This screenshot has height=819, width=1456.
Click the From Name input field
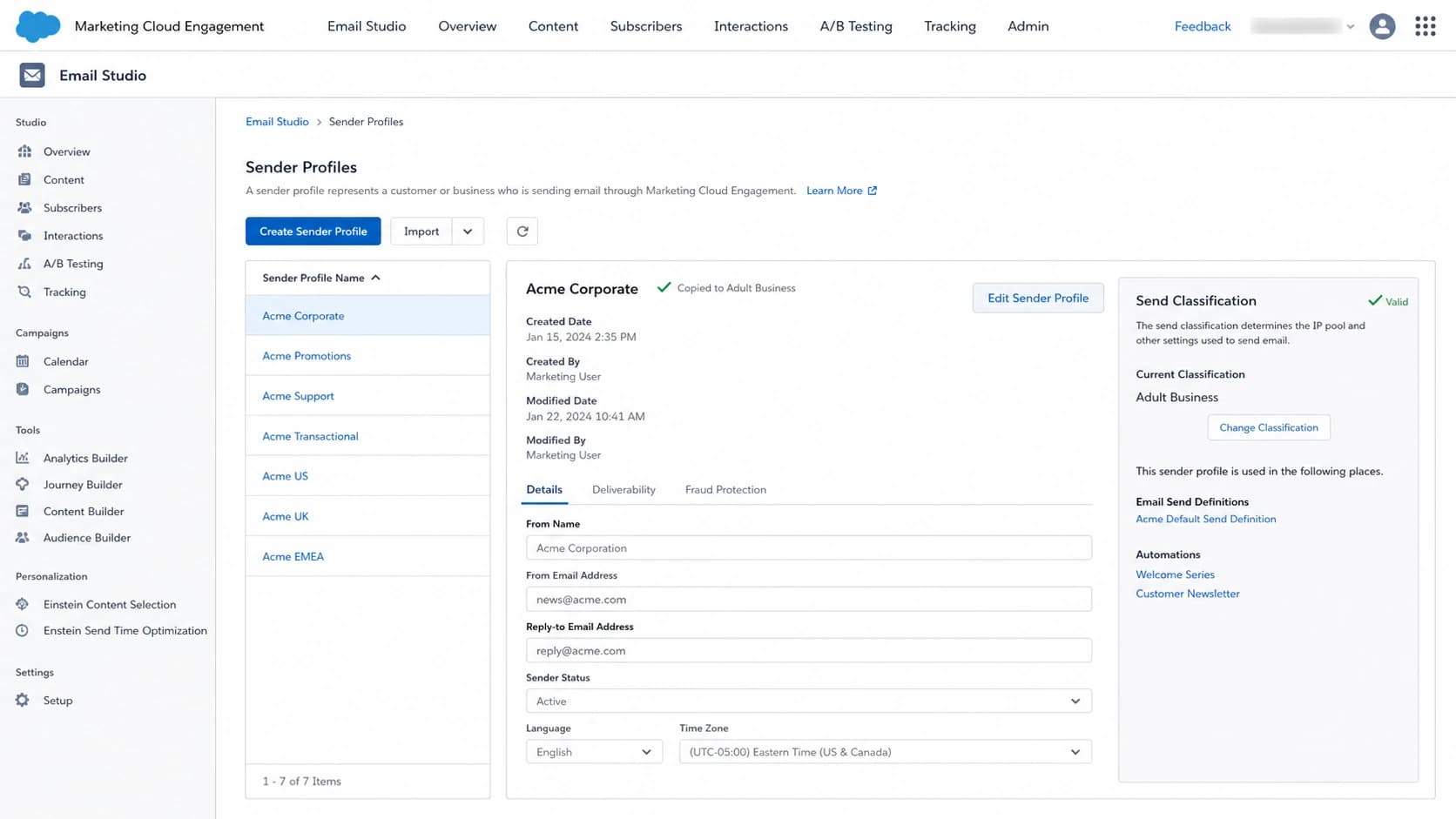tap(809, 548)
